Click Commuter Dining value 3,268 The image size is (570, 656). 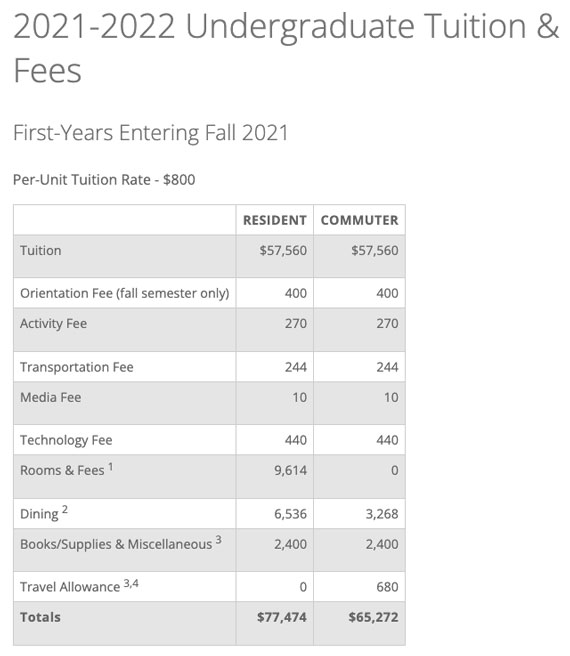tap(382, 514)
